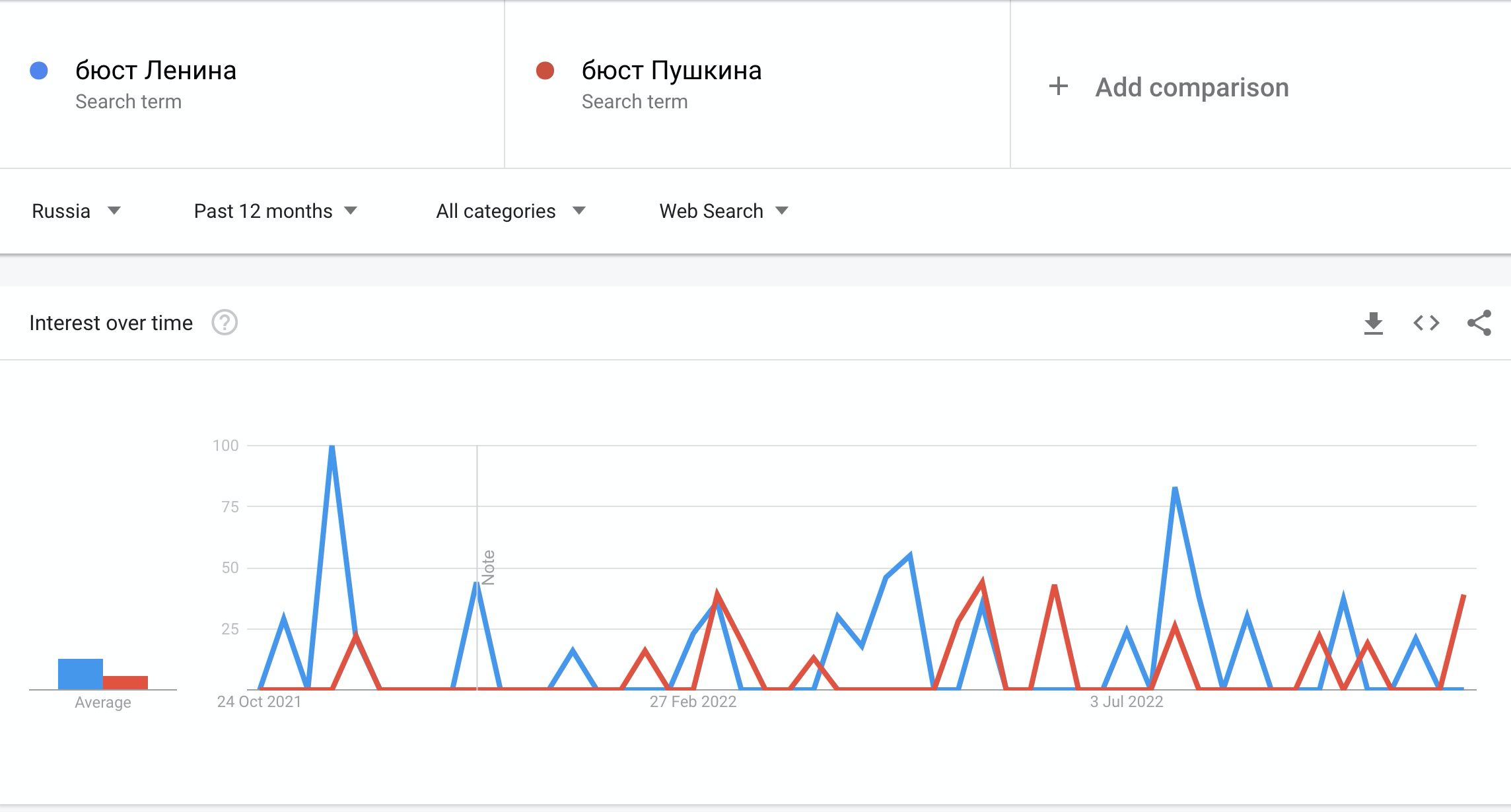
Task: Click the embed code icon
Action: click(x=1426, y=323)
